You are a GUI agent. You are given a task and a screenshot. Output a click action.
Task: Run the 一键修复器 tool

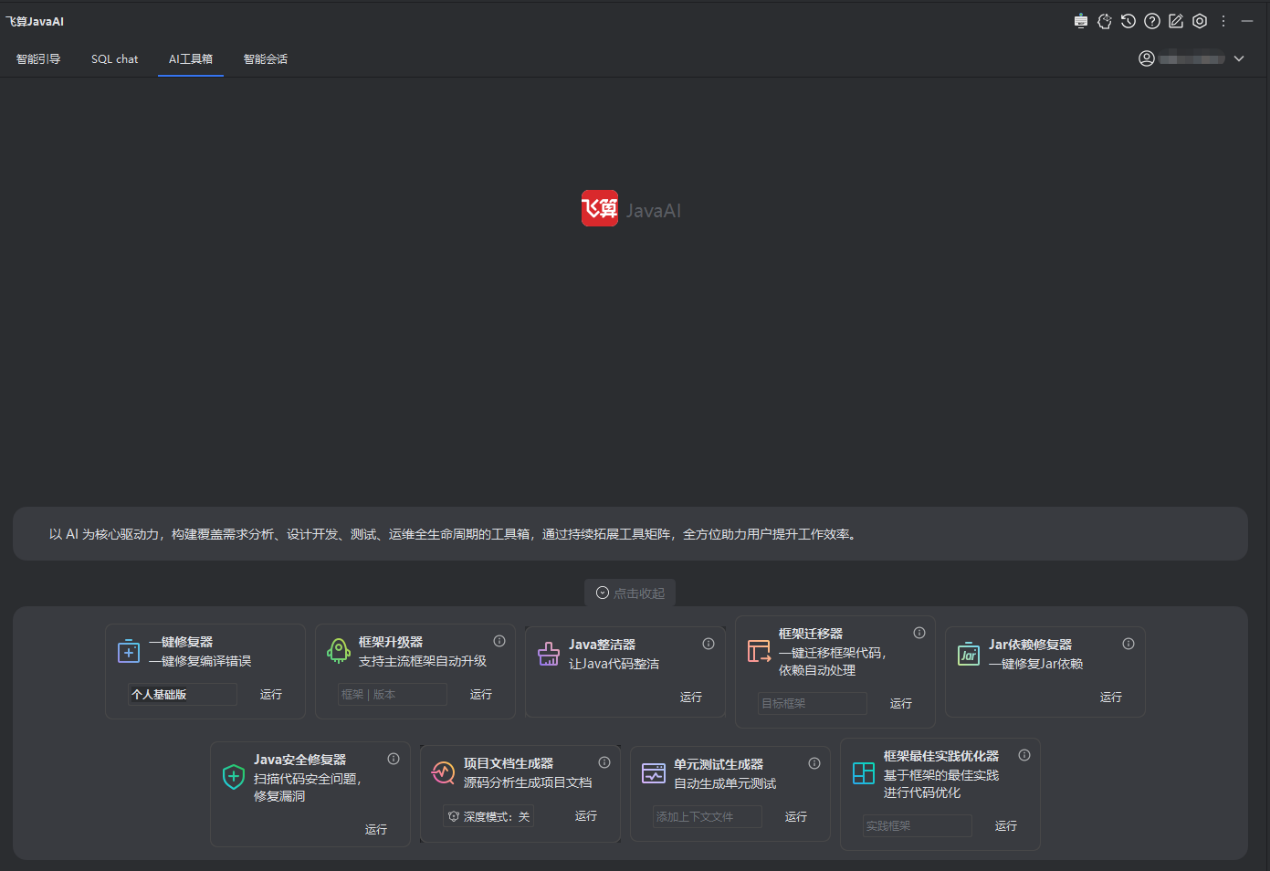point(271,694)
